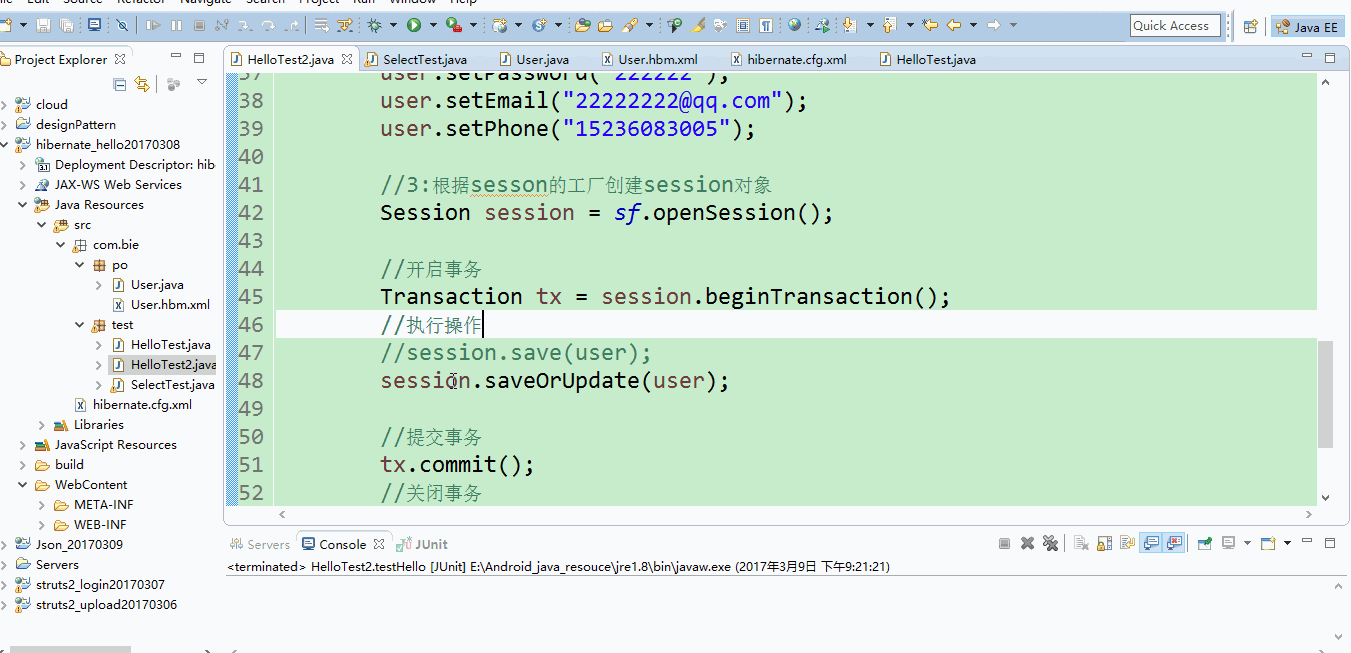Click the Save All toolbar icon
Screen dimensions: 1351x653
(66, 25)
